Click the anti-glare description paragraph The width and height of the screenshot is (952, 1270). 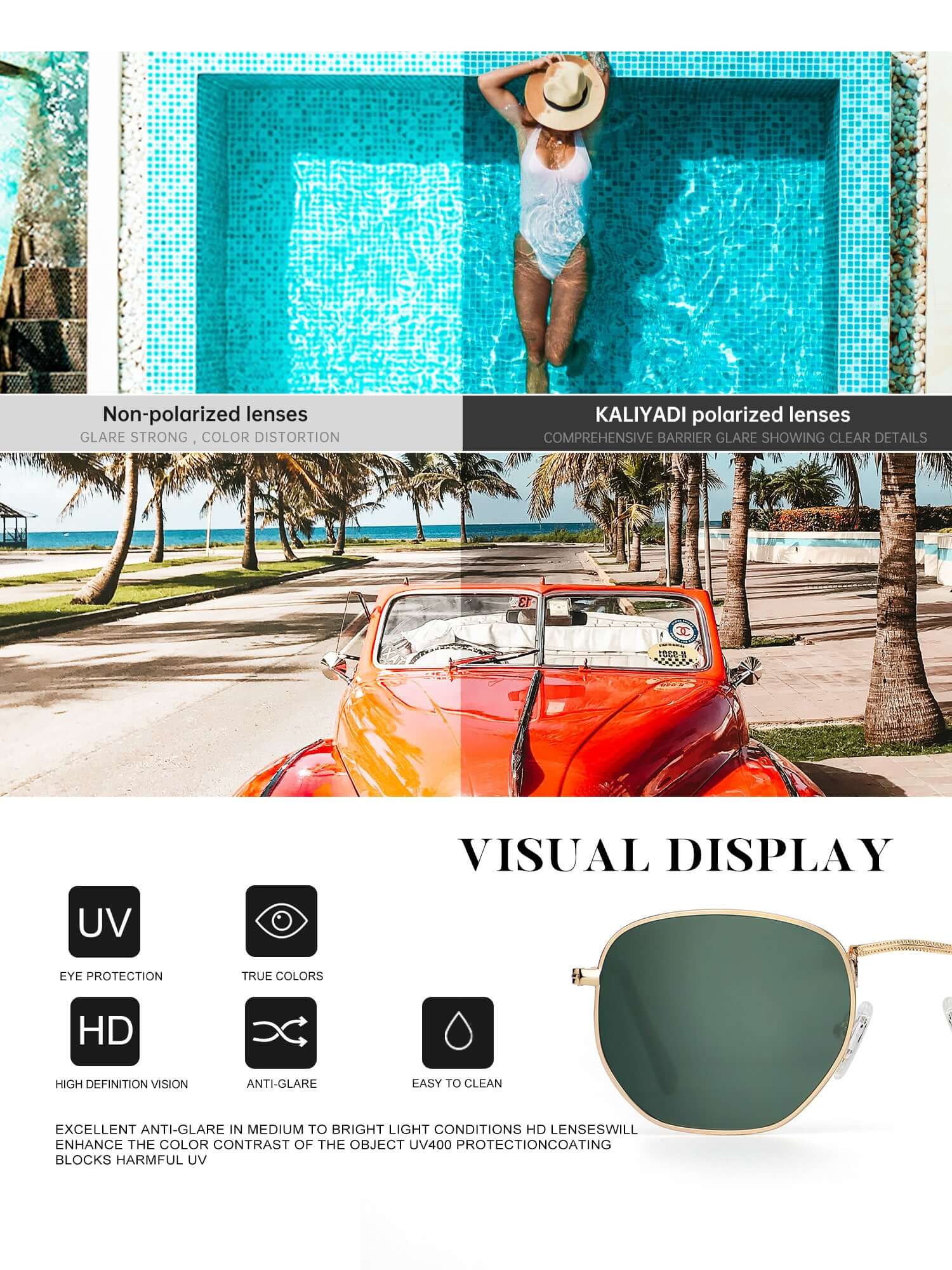[x=346, y=1144]
